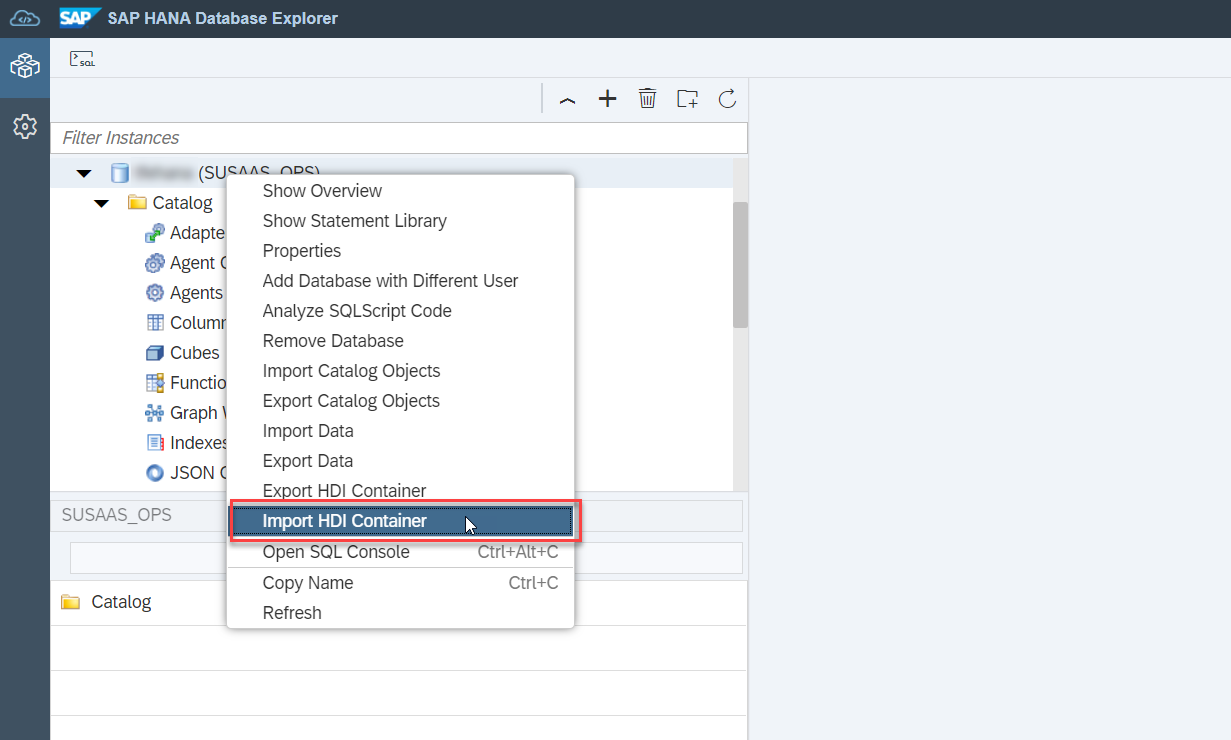Choose Import HDI Container
This screenshot has height=740, width=1231.
401,521
